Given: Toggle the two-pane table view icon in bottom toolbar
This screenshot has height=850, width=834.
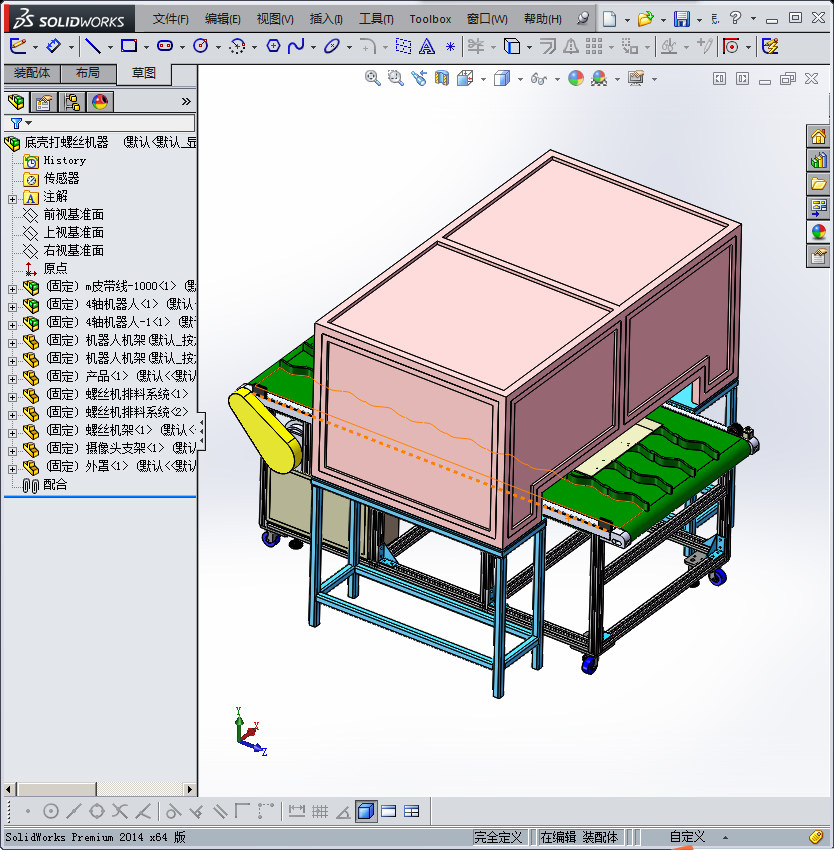Looking at the screenshot, I should click(x=412, y=812).
